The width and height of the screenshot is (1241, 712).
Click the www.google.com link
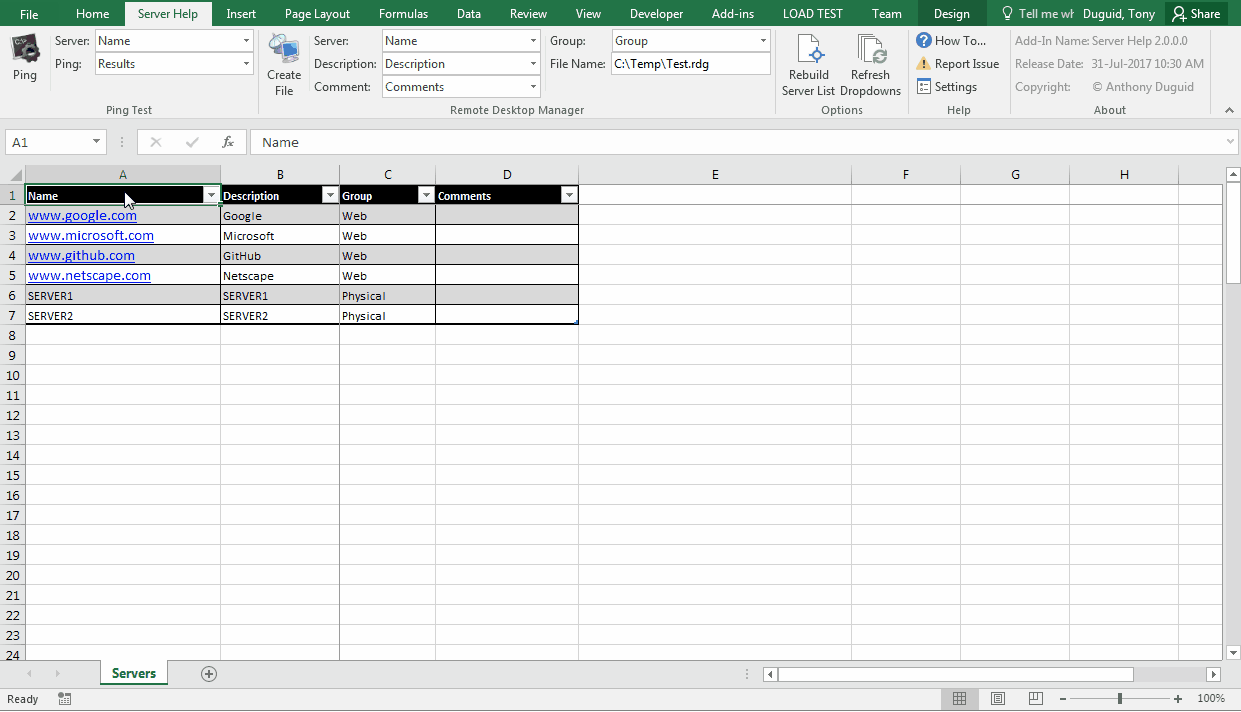coord(82,215)
